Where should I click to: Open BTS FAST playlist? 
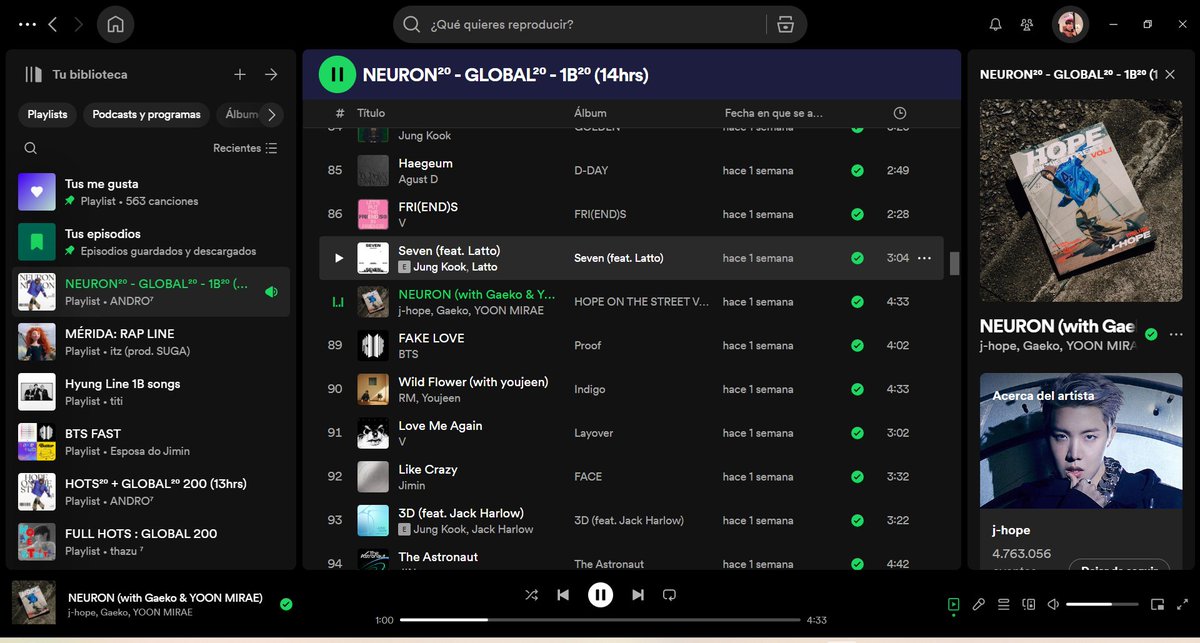[x=151, y=442]
